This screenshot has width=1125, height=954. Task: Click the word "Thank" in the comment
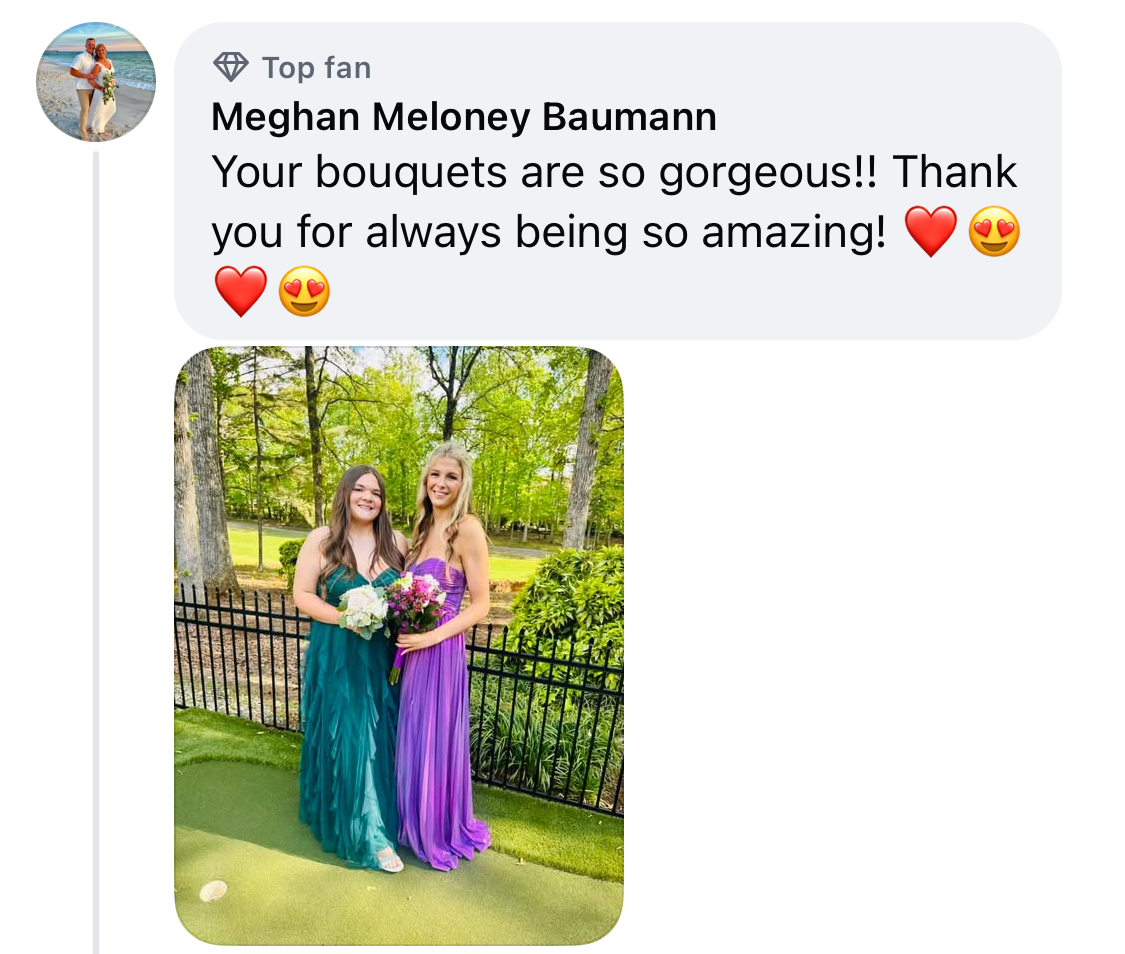[x=954, y=171]
